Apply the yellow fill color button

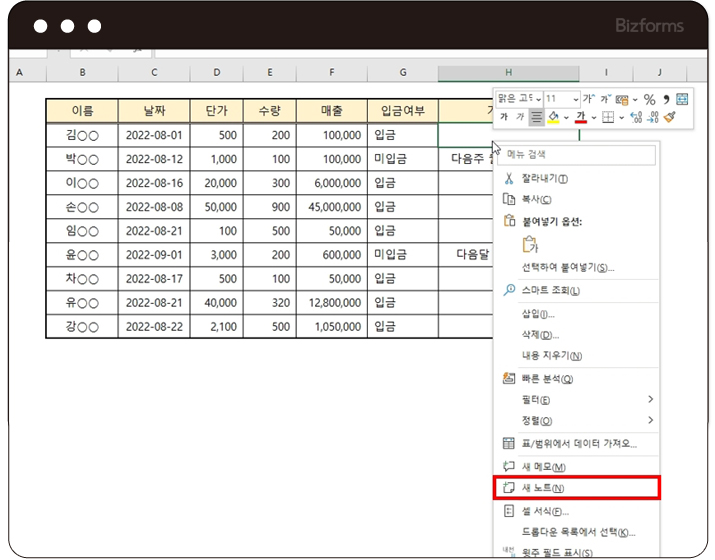tap(554, 117)
